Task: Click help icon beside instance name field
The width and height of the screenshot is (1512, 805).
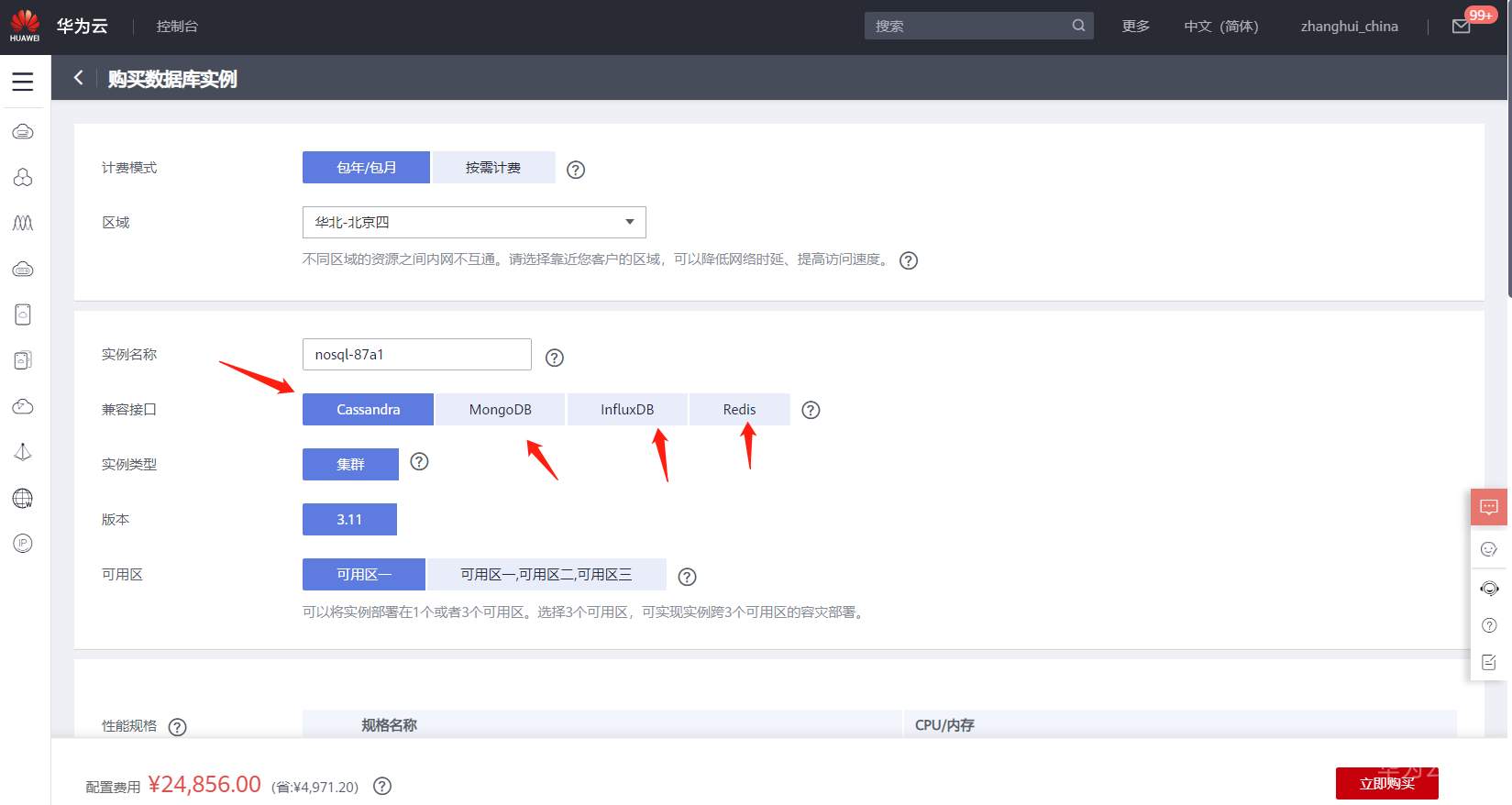Action: [555, 358]
